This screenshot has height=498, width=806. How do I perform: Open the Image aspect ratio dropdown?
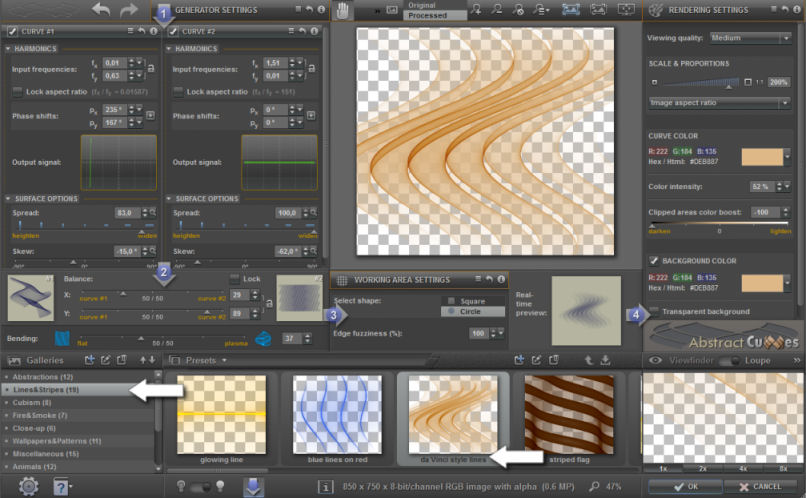720,102
